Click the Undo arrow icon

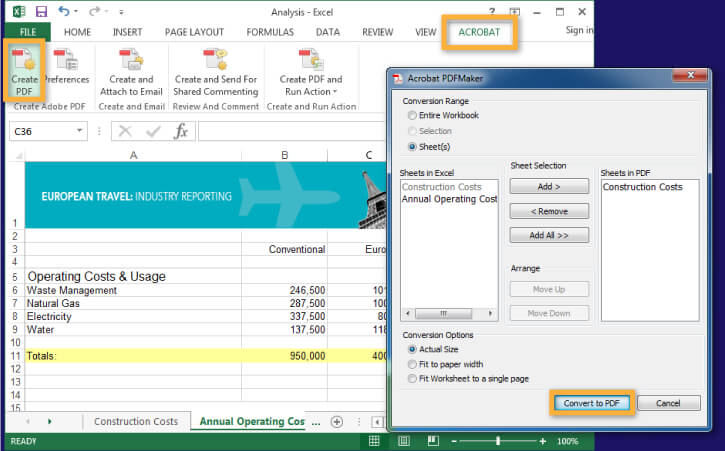coord(64,11)
